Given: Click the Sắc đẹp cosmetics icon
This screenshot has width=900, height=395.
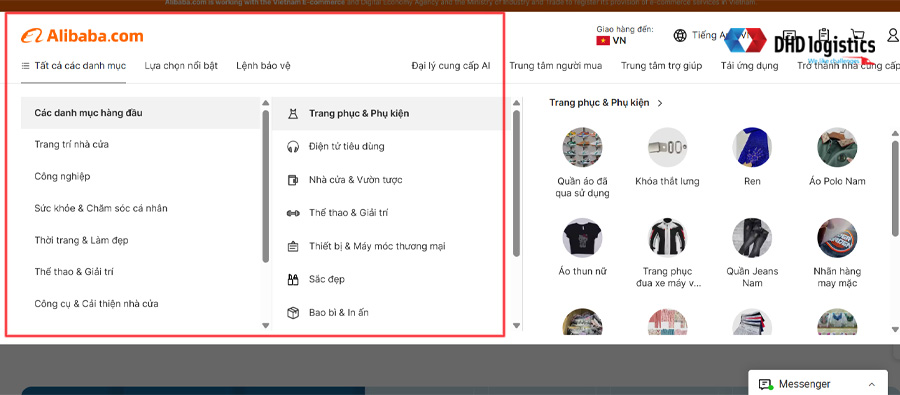Looking at the screenshot, I should tap(293, 280).
